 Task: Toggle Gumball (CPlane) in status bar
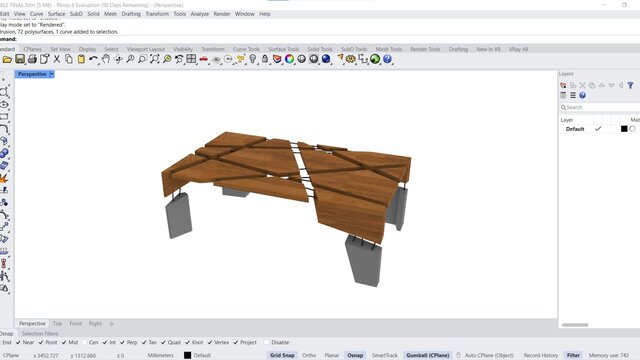pyautogui.click(x=428, y=356)
